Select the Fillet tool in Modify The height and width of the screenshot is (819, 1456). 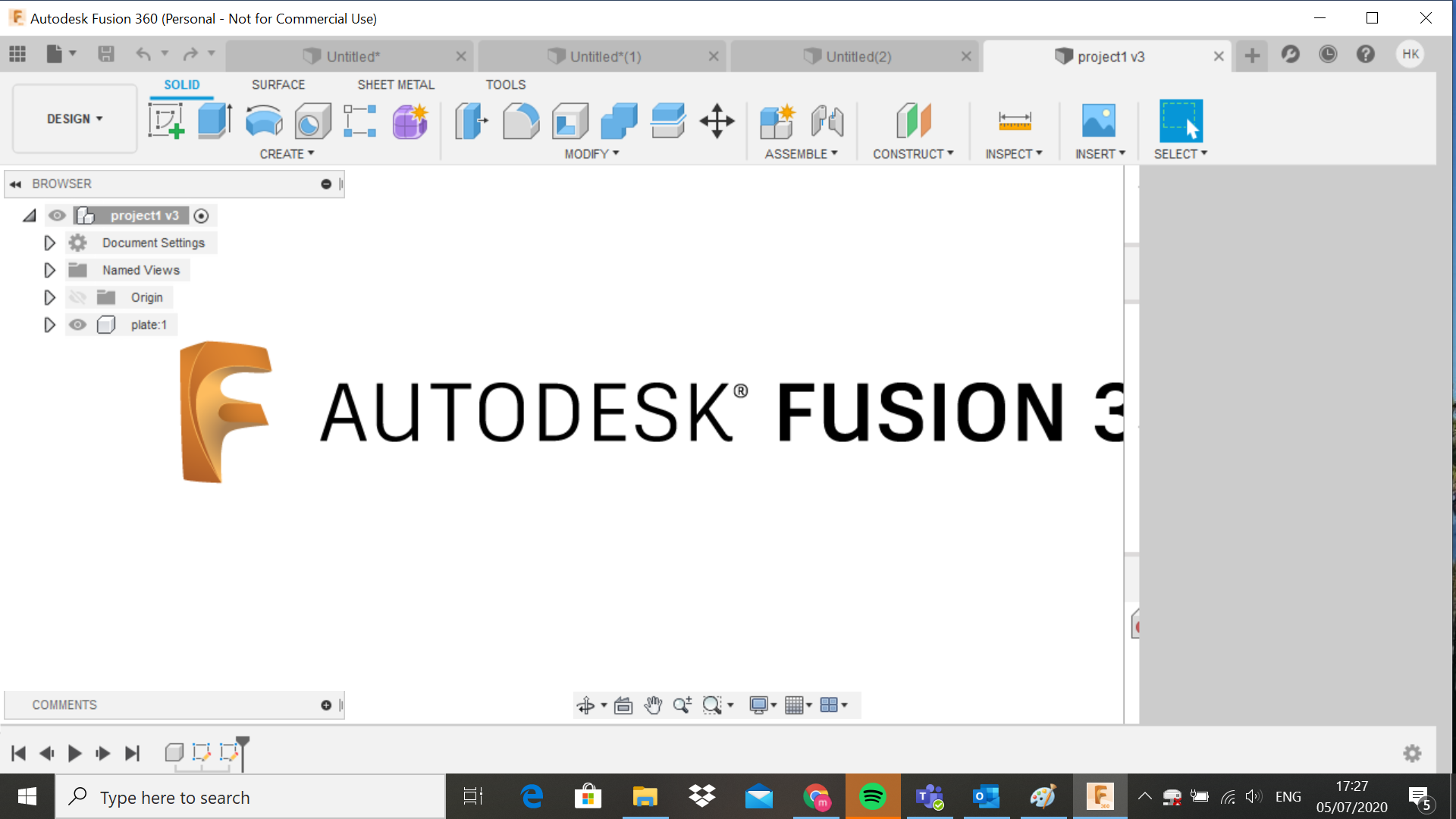[521, 121]
